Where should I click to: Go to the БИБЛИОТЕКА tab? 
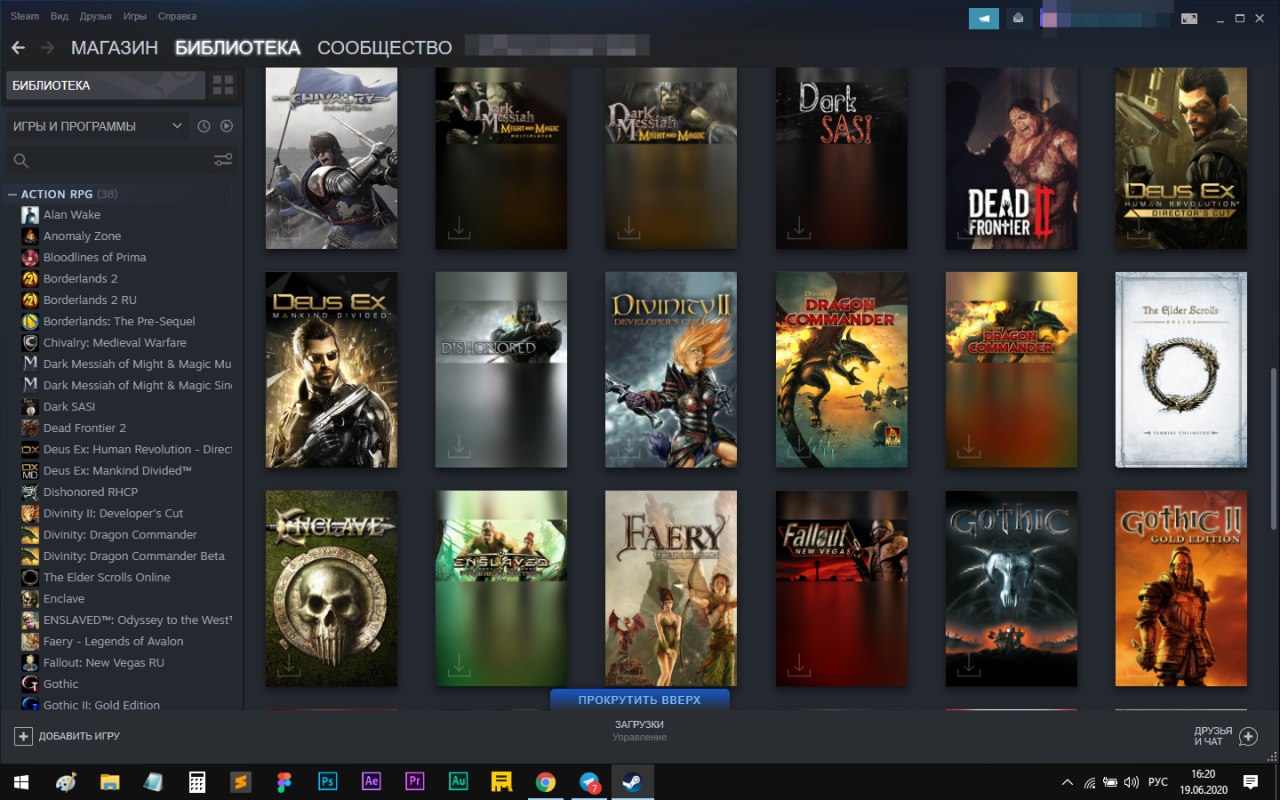(237, 47)
